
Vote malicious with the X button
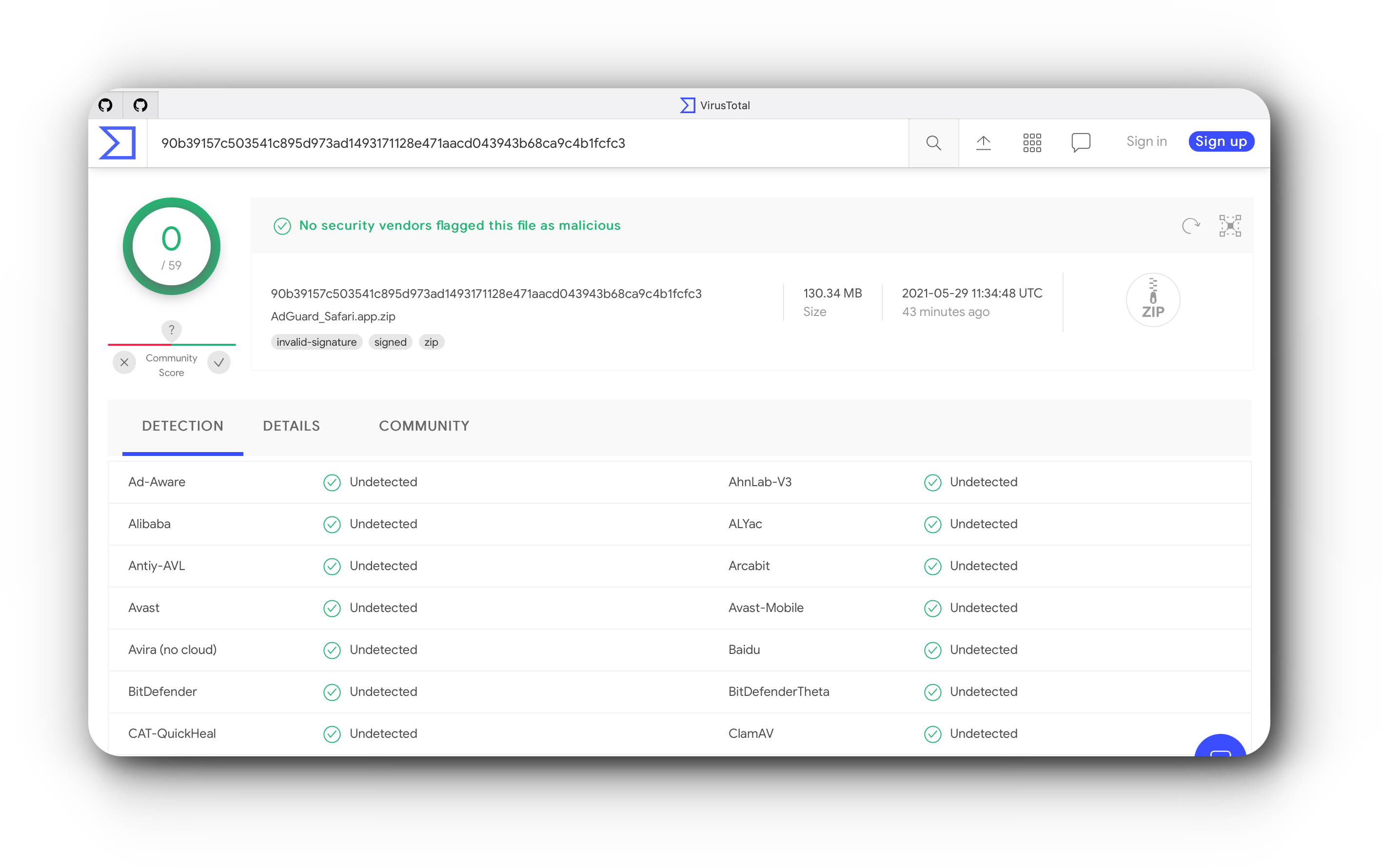[124, 362]
